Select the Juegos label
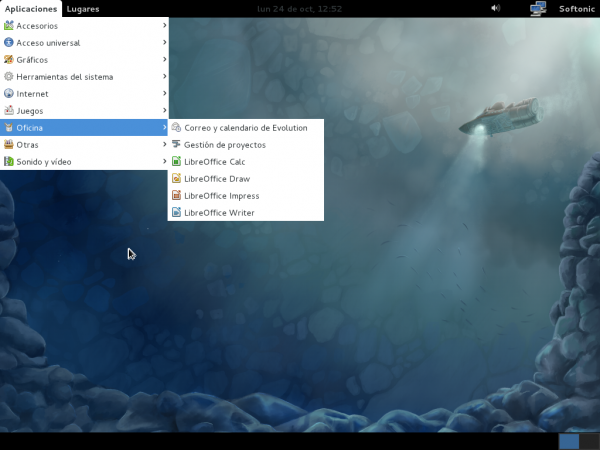The width and height of the screenshot is (600, 450). (30, 111)
